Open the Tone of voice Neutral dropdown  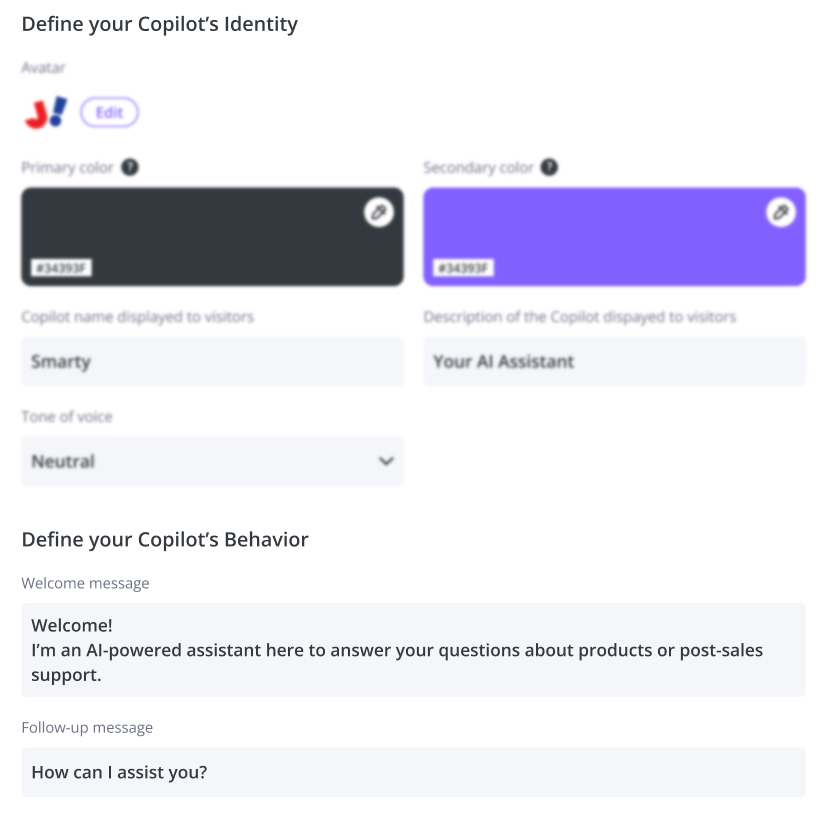212,461
